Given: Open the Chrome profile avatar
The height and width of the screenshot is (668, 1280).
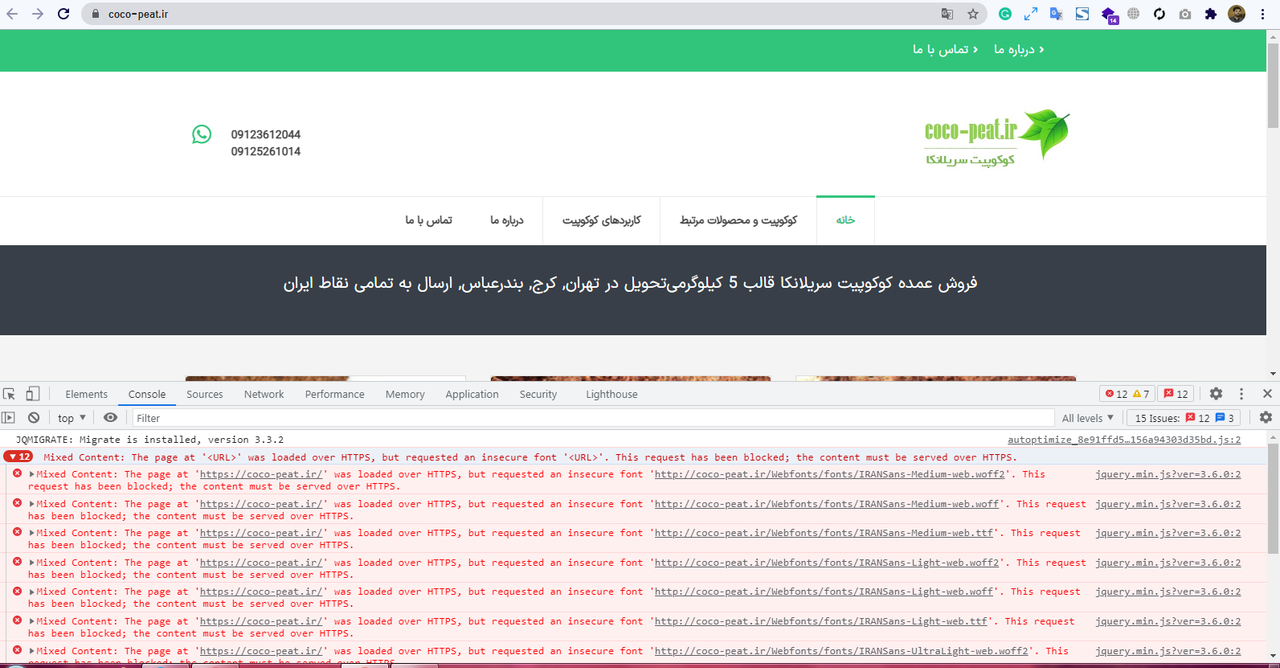Looking at the screenshot, I should click(1237, 14).
